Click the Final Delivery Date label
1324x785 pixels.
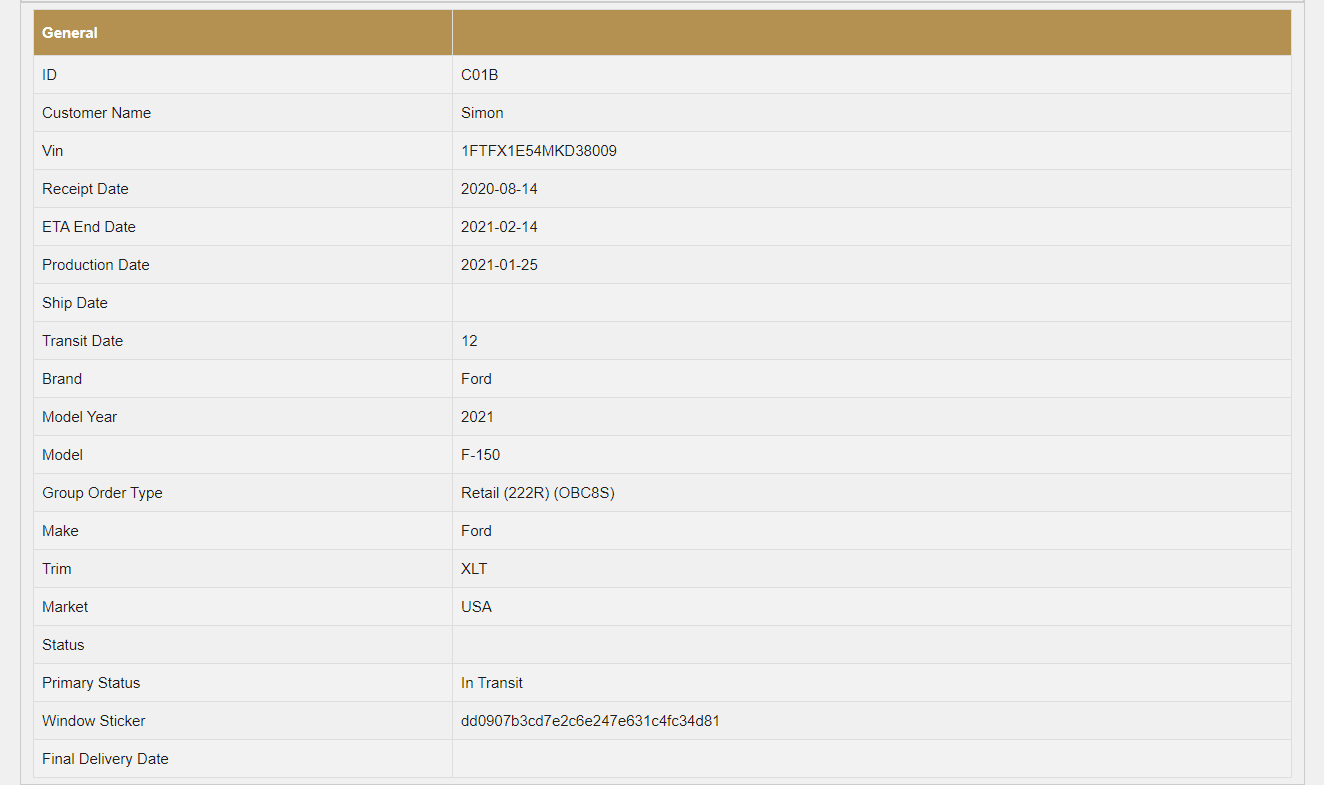click(105, 759)
